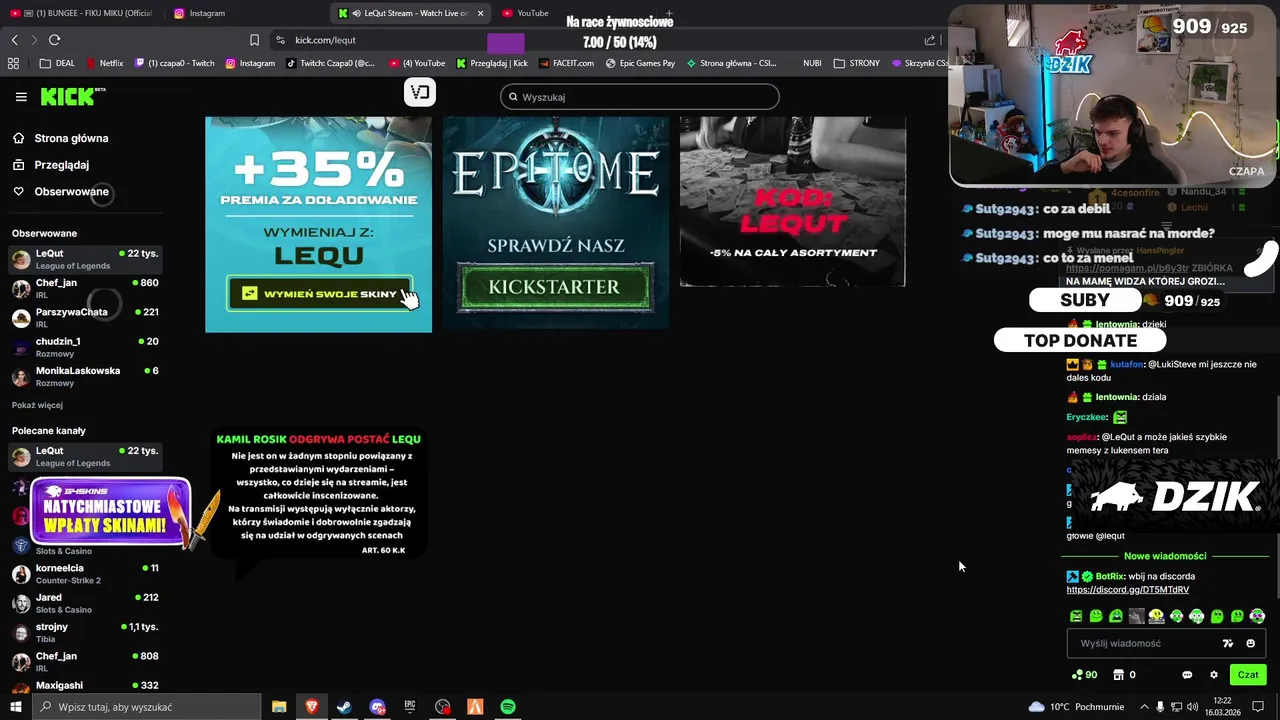Expand followed list with Pokaż więcej
Screen dimensions: 1280x720
tap(37, 405)
